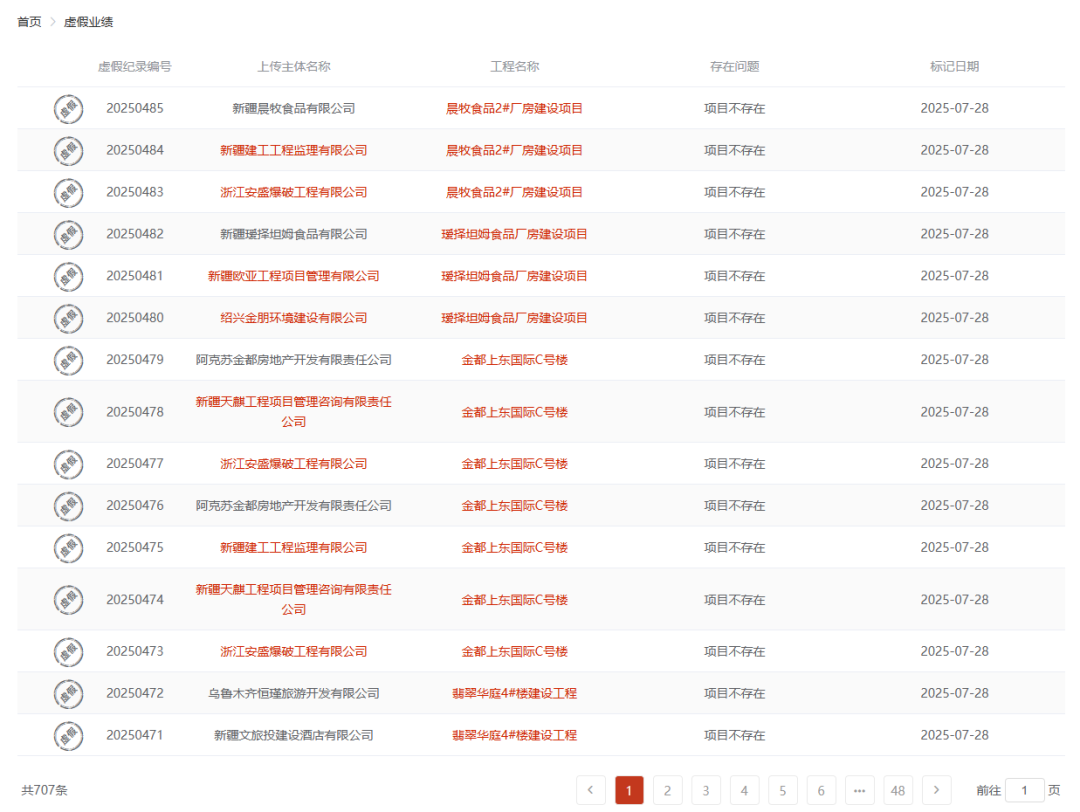Click 虚假业绩 breadcrumb item
Viewport: 1080px width, 812px height.
click(88, 22)
